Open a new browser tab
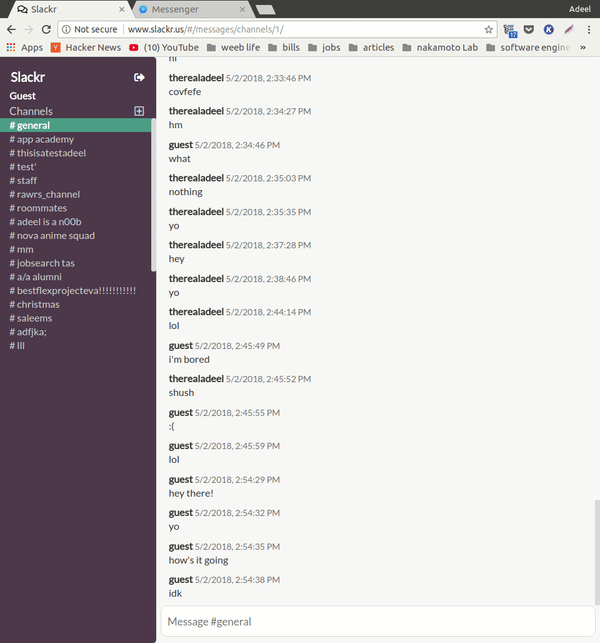This screenshot has height=643, width=600. point(265,10)
